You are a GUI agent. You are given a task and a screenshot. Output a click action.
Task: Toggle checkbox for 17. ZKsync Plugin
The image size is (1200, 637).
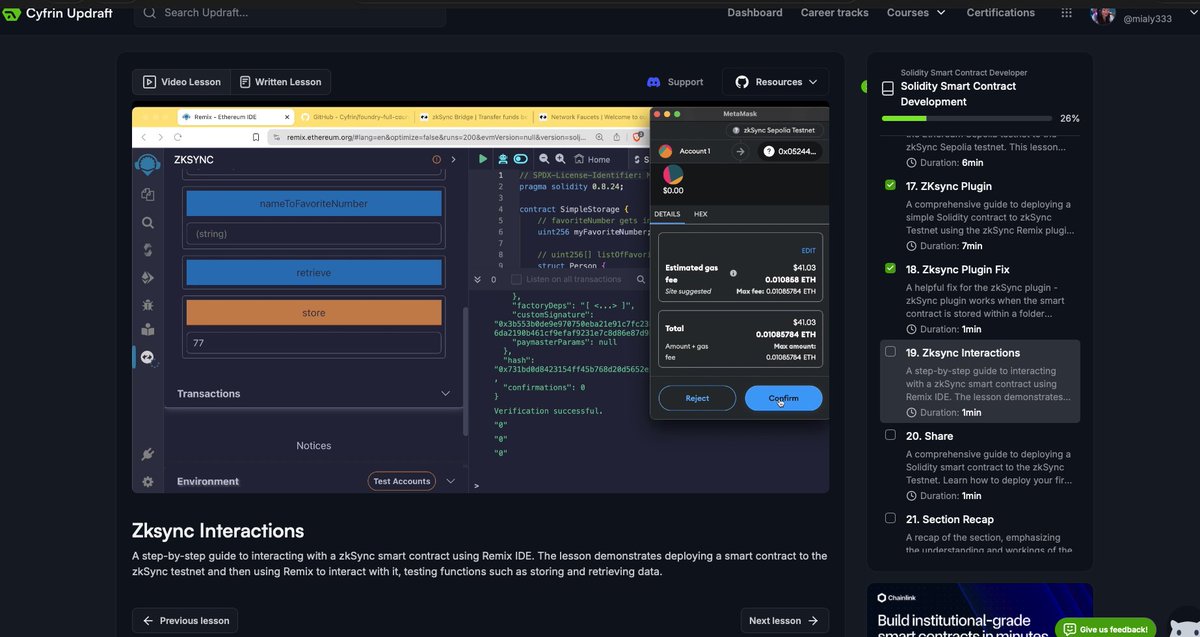tap(890, 186)
